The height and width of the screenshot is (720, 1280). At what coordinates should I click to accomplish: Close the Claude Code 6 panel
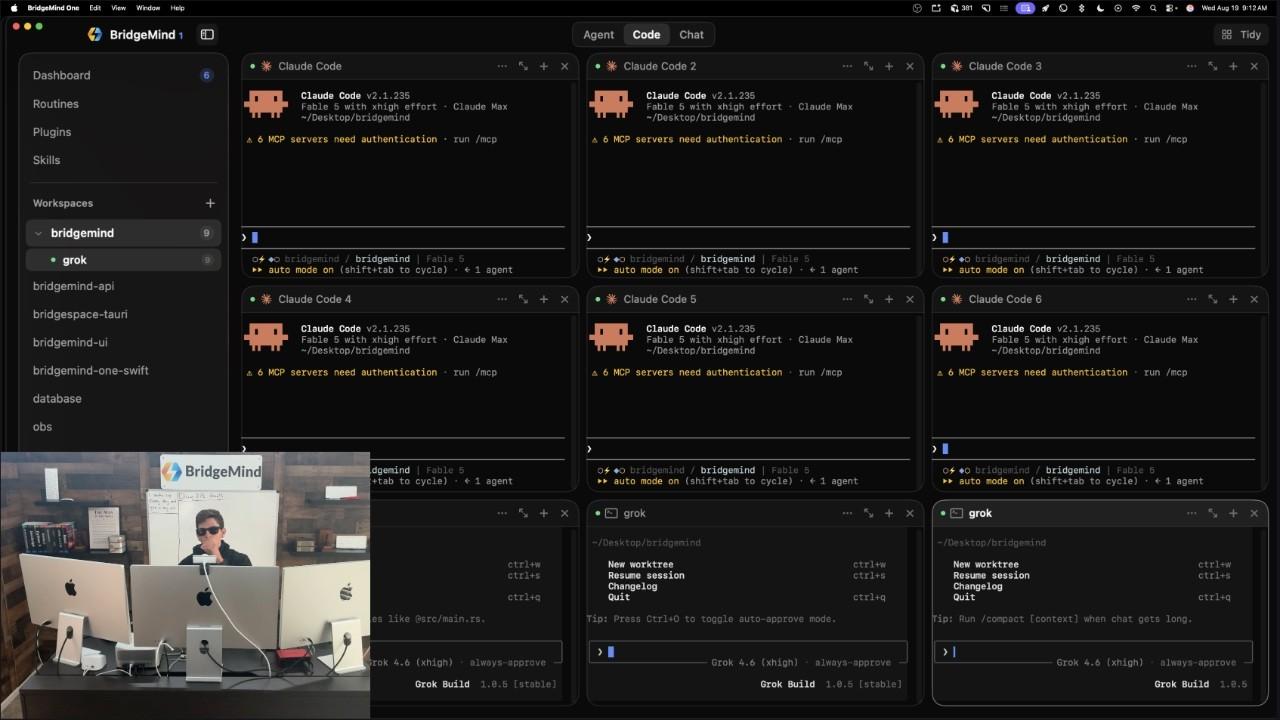[x=1255, y=299]
